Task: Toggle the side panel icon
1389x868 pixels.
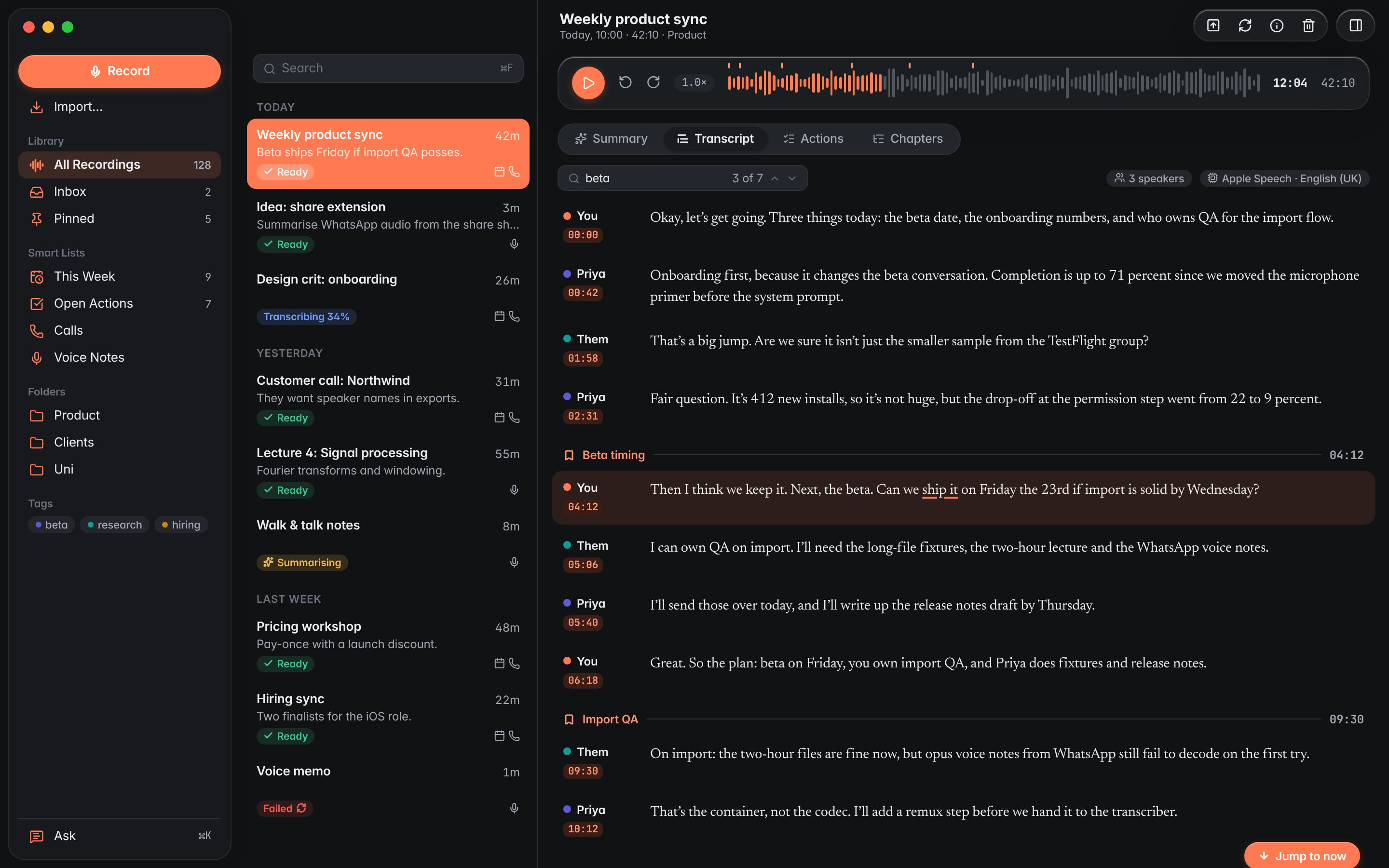Action: (1355, 25)
